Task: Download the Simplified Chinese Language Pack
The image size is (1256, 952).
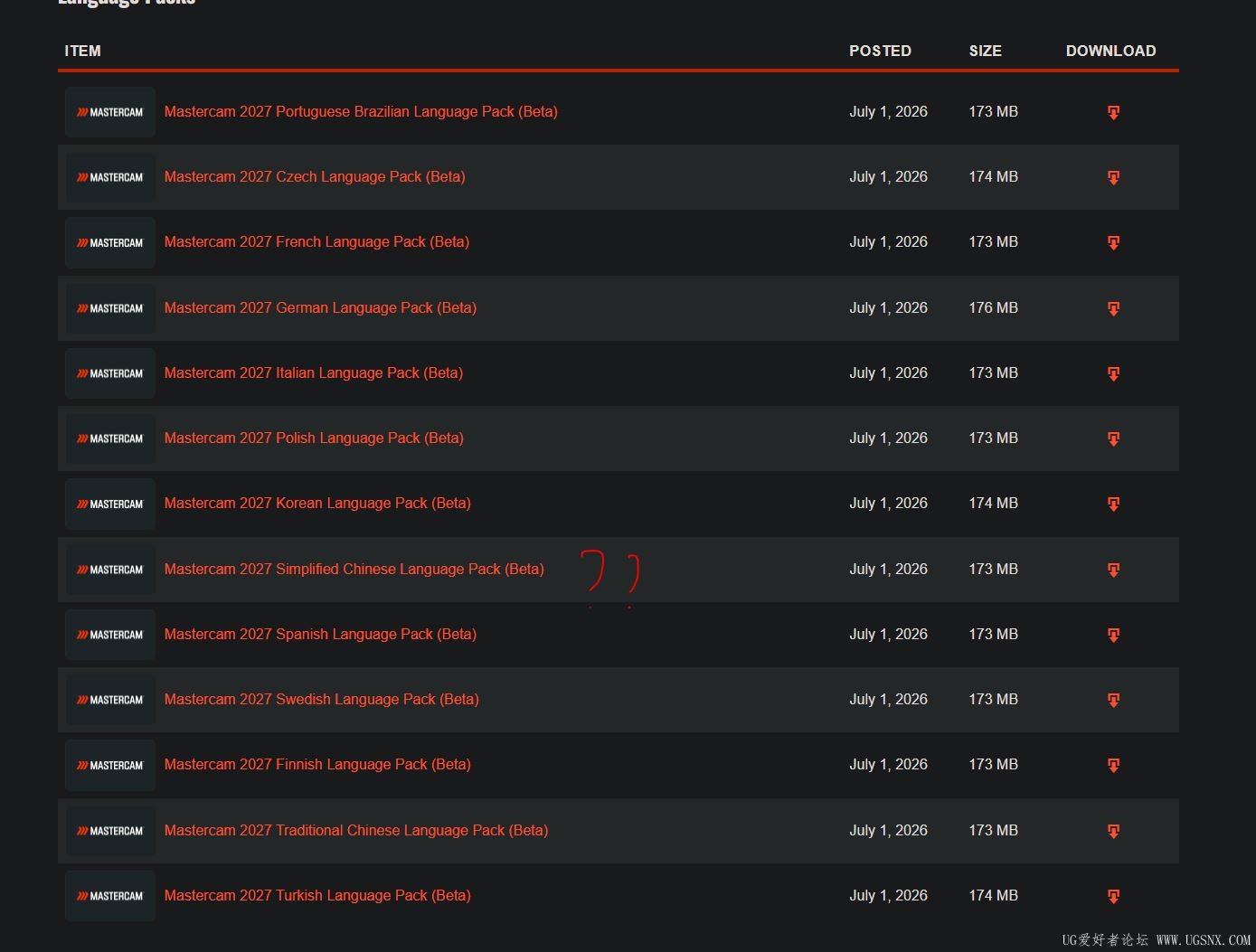Action: 1113,570
